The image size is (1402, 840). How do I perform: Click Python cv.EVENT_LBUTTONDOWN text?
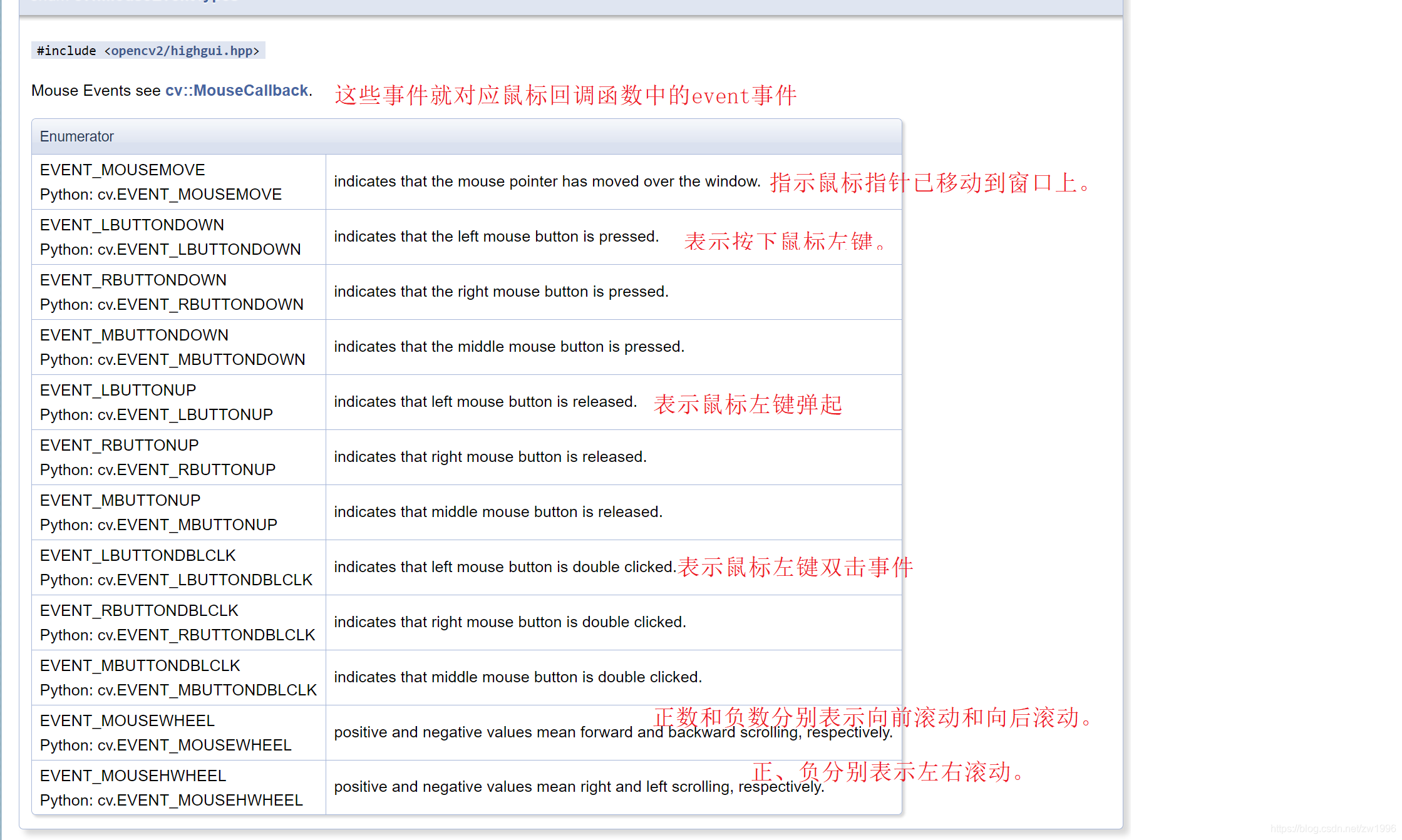[170, 250]
